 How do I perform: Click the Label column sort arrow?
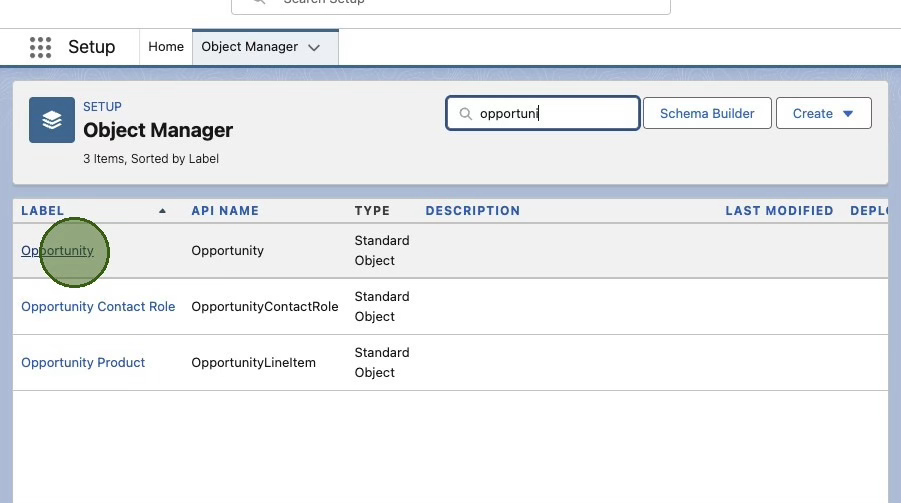click(x=162, y=211)
